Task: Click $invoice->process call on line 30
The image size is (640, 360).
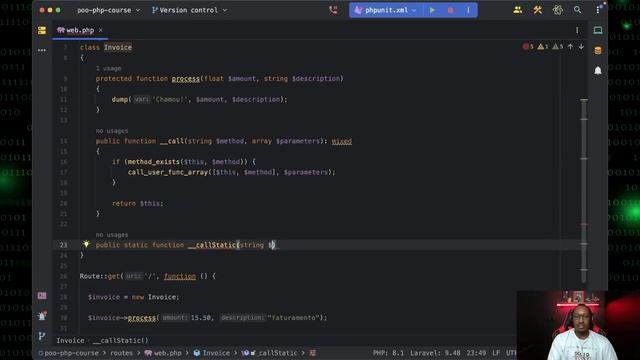Action: [122, 318]
